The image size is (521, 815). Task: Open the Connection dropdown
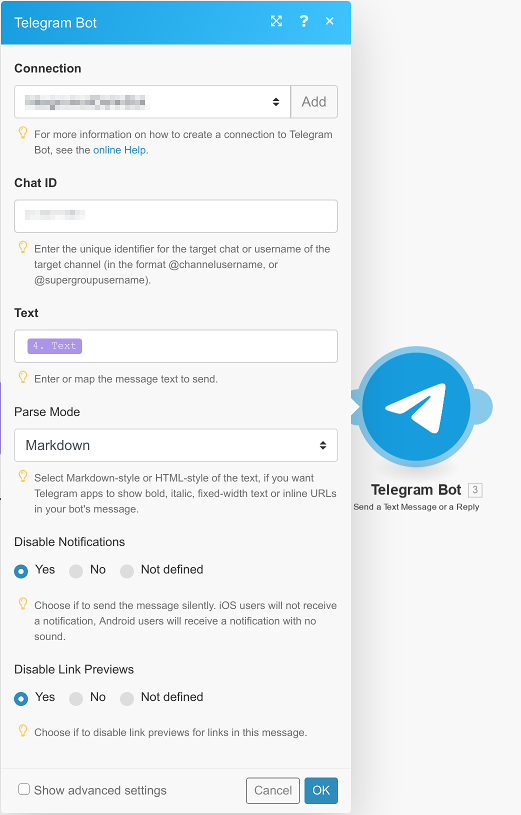[x=152, y=102]
